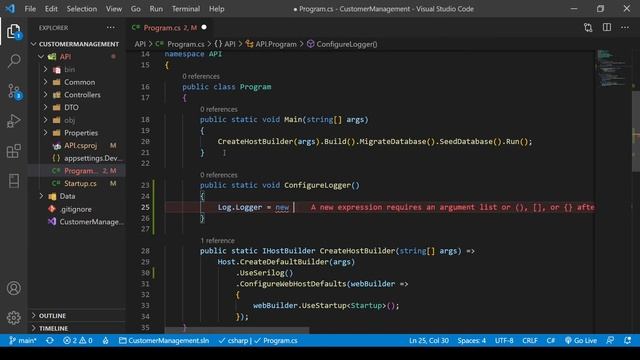This screenshot has width=640, height=360.
Task: Split the editor to the right
Action: click(607, 27)
